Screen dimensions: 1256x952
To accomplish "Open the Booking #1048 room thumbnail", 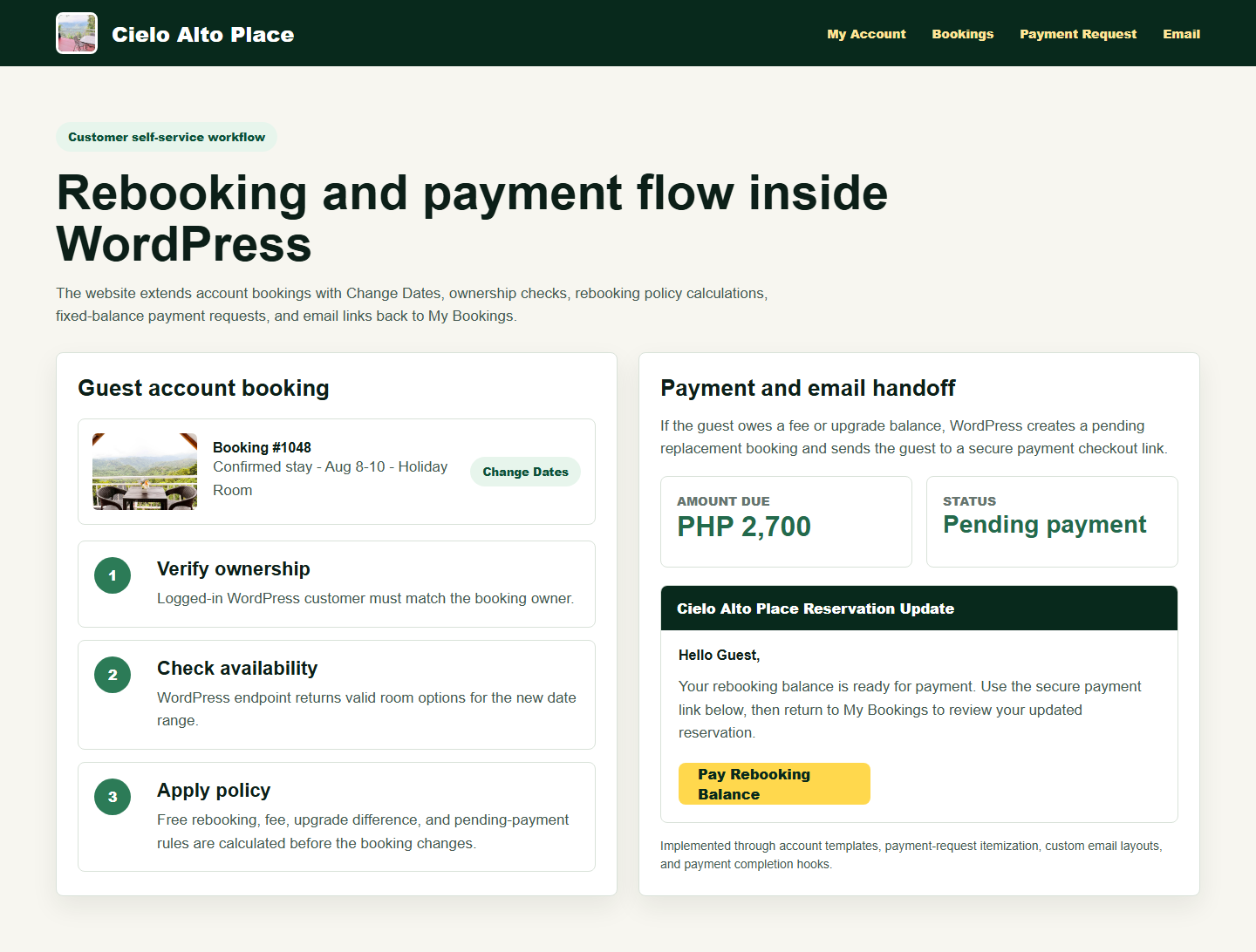I will (145, 472).
